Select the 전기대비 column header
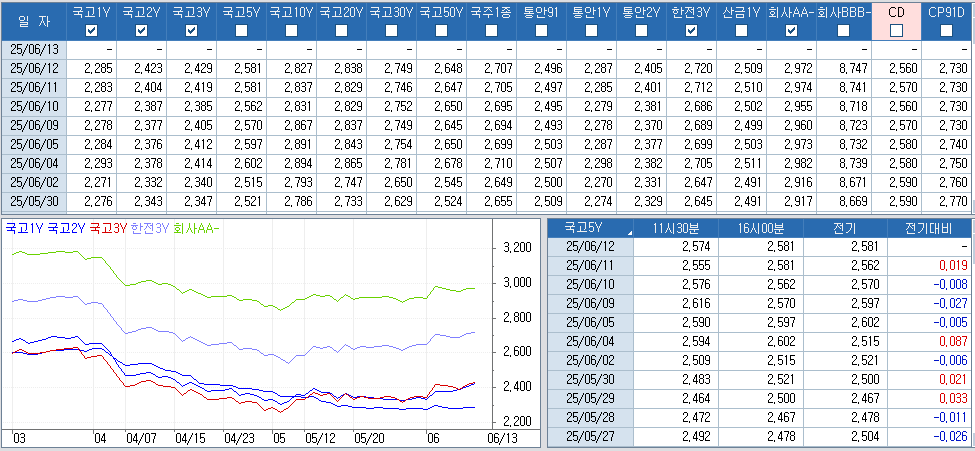Viewport: 975px width, 451px height. tap(930, 227)
